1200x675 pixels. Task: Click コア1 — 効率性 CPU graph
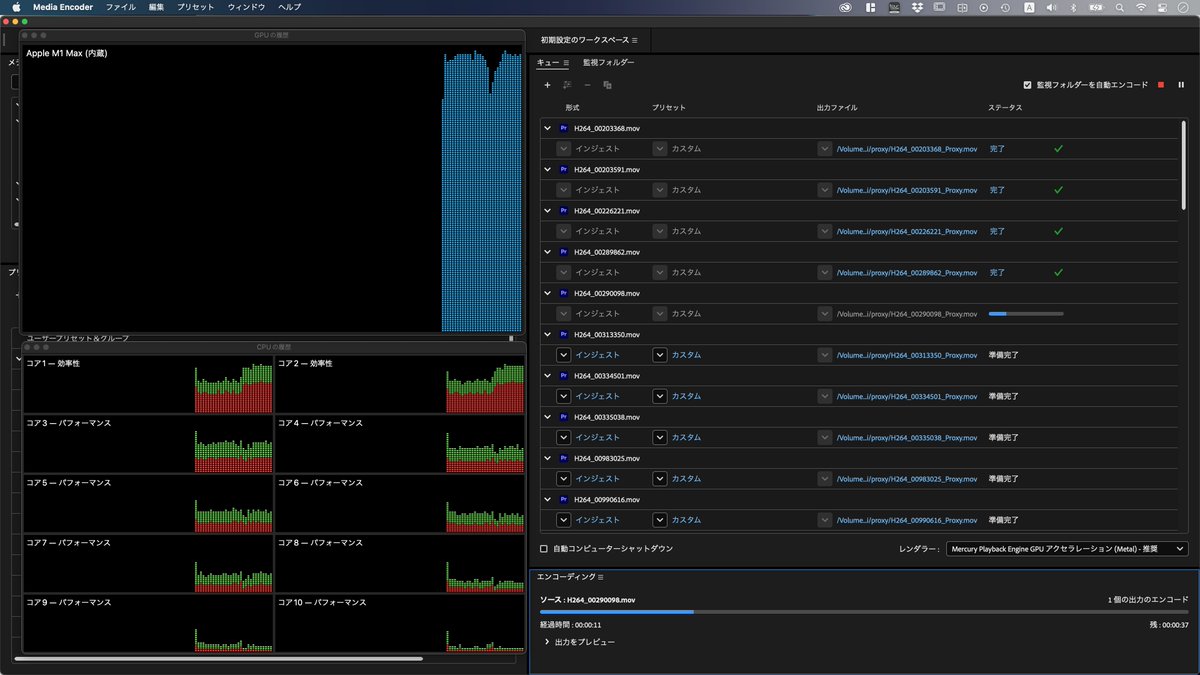coord(148,385)
